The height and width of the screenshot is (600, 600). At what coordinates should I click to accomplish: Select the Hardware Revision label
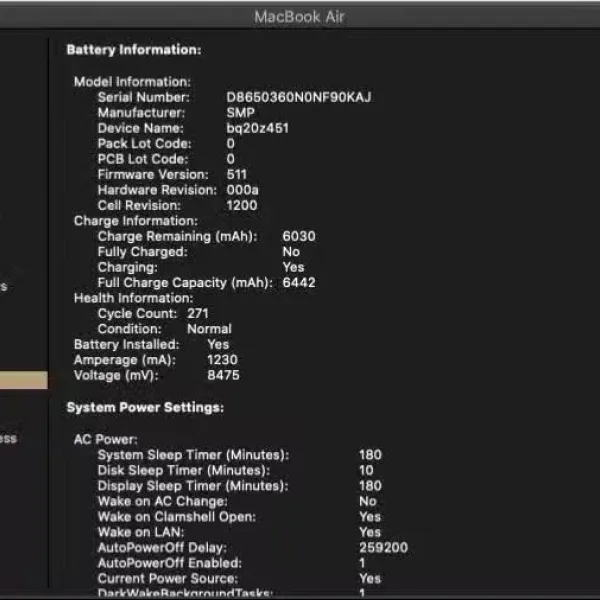157,190
